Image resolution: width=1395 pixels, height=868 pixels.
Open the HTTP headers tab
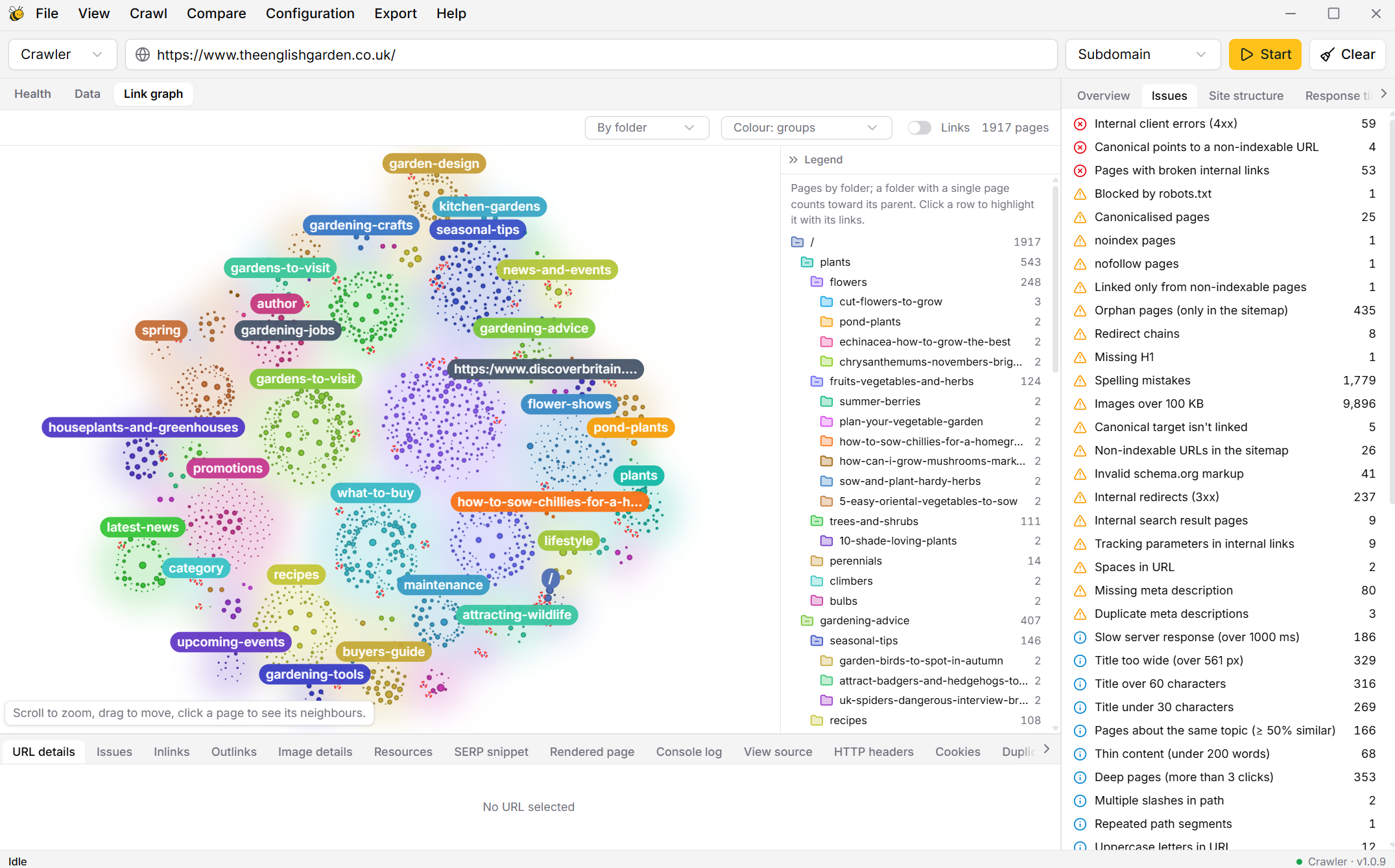coord(873,751)
